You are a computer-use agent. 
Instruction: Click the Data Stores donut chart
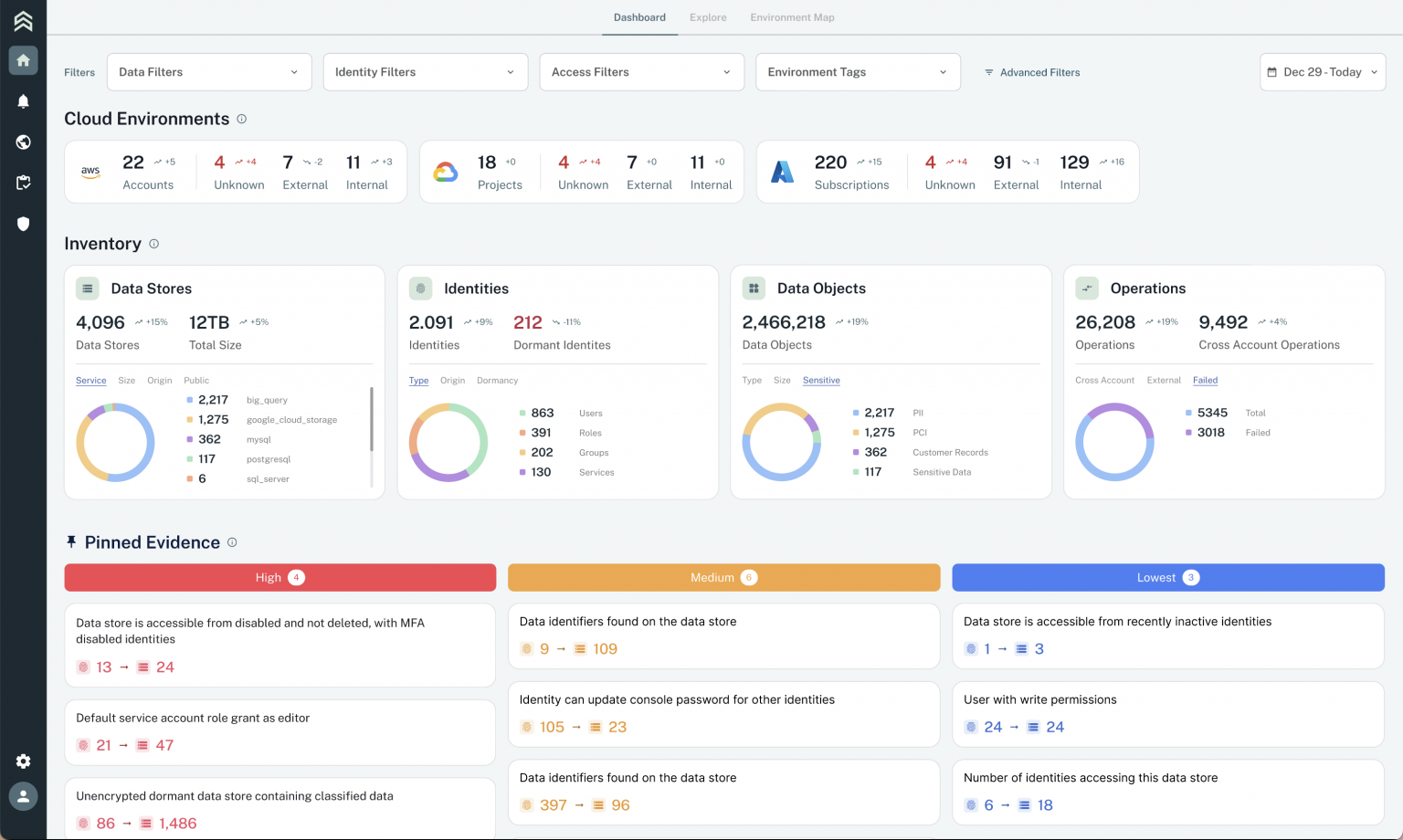115,443
